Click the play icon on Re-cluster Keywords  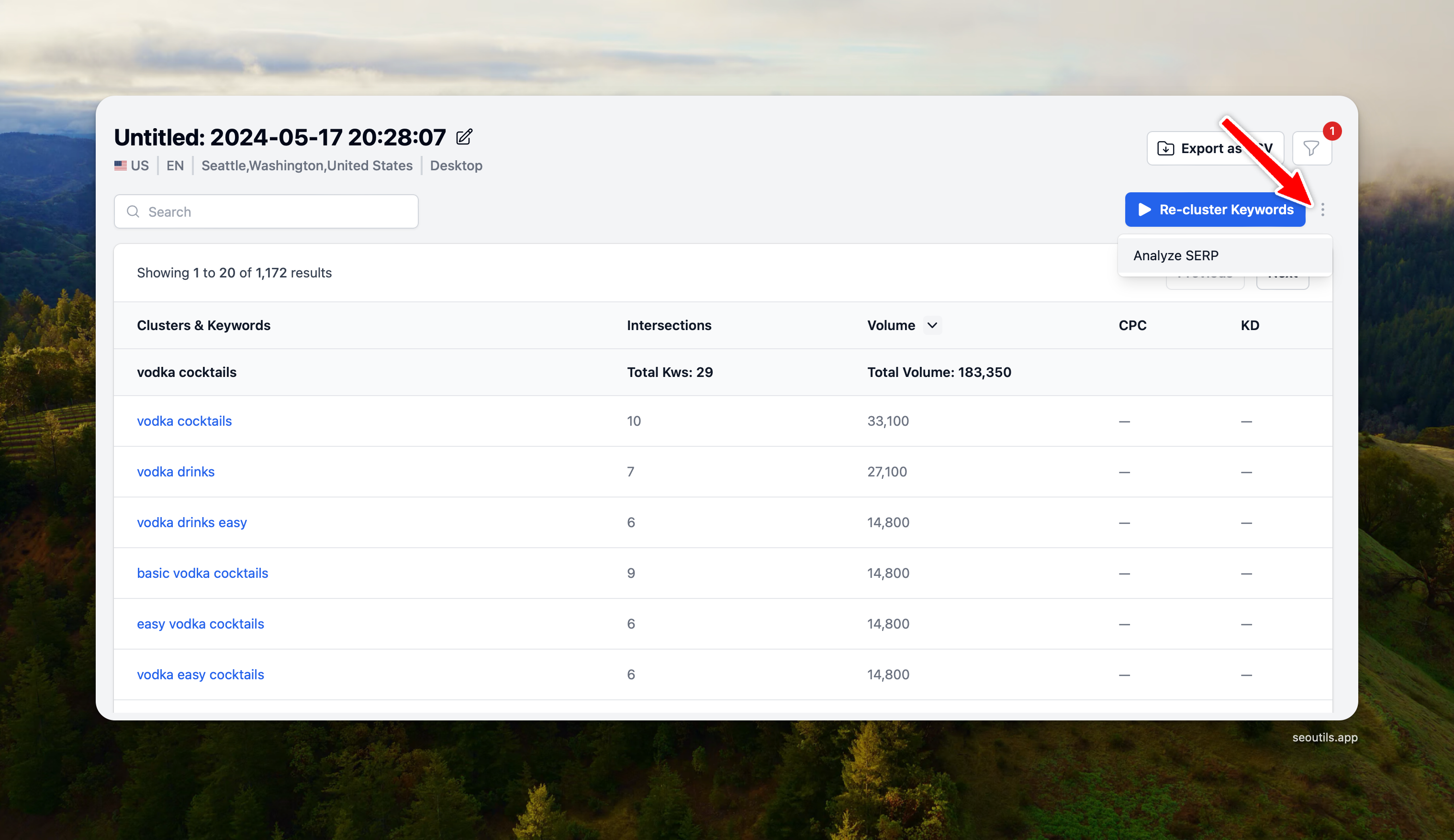(x=1145, y=210)
